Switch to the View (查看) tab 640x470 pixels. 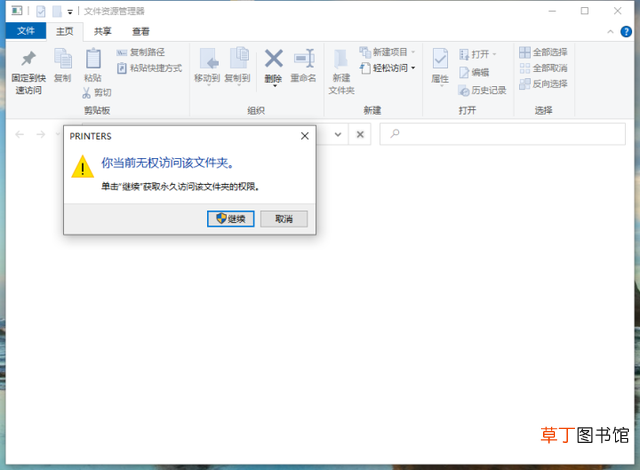coord(141,31)
